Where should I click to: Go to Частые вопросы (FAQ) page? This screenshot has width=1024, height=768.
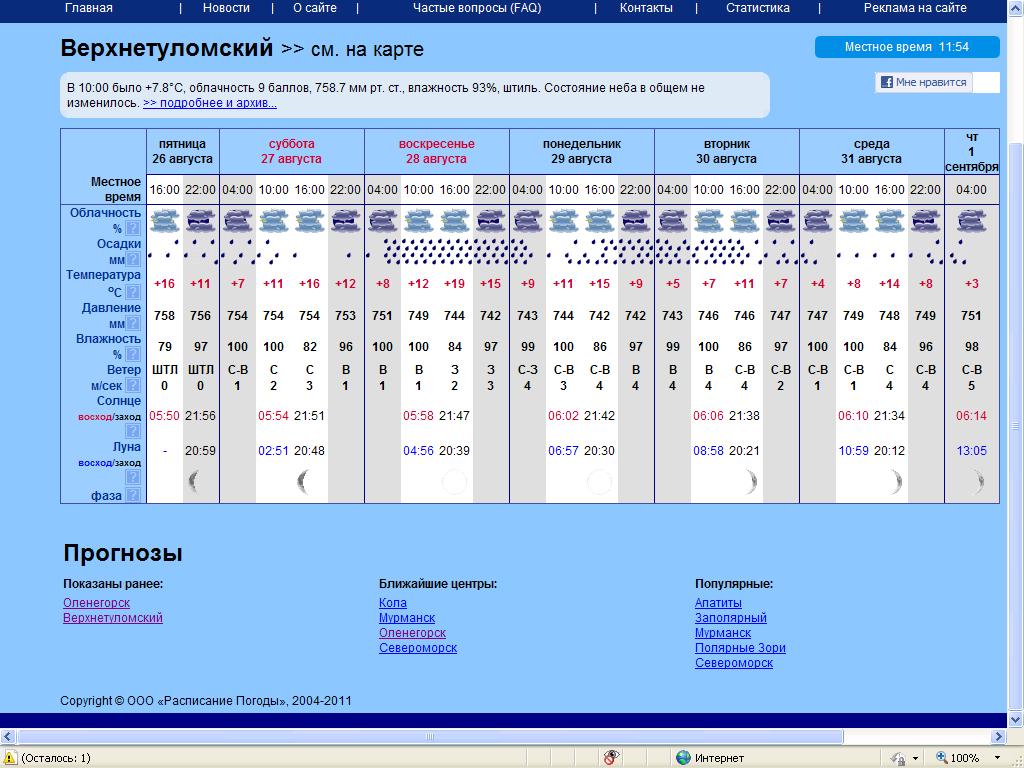point(476,8)
